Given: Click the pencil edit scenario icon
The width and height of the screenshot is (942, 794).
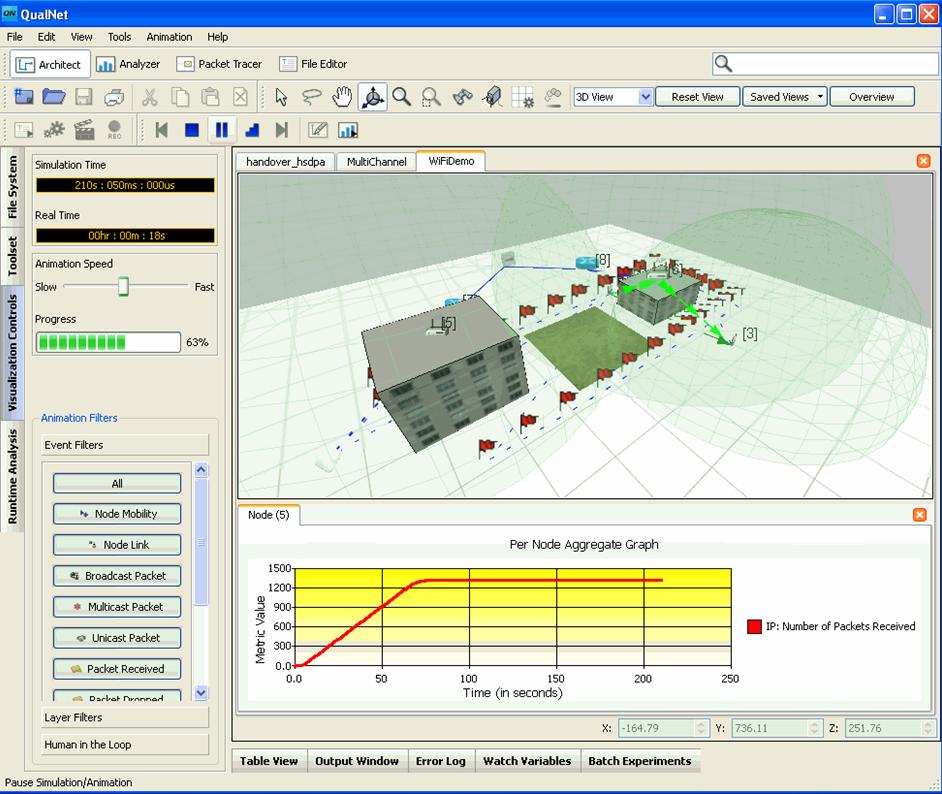Looking at the screenshot, I should (318, 130).
